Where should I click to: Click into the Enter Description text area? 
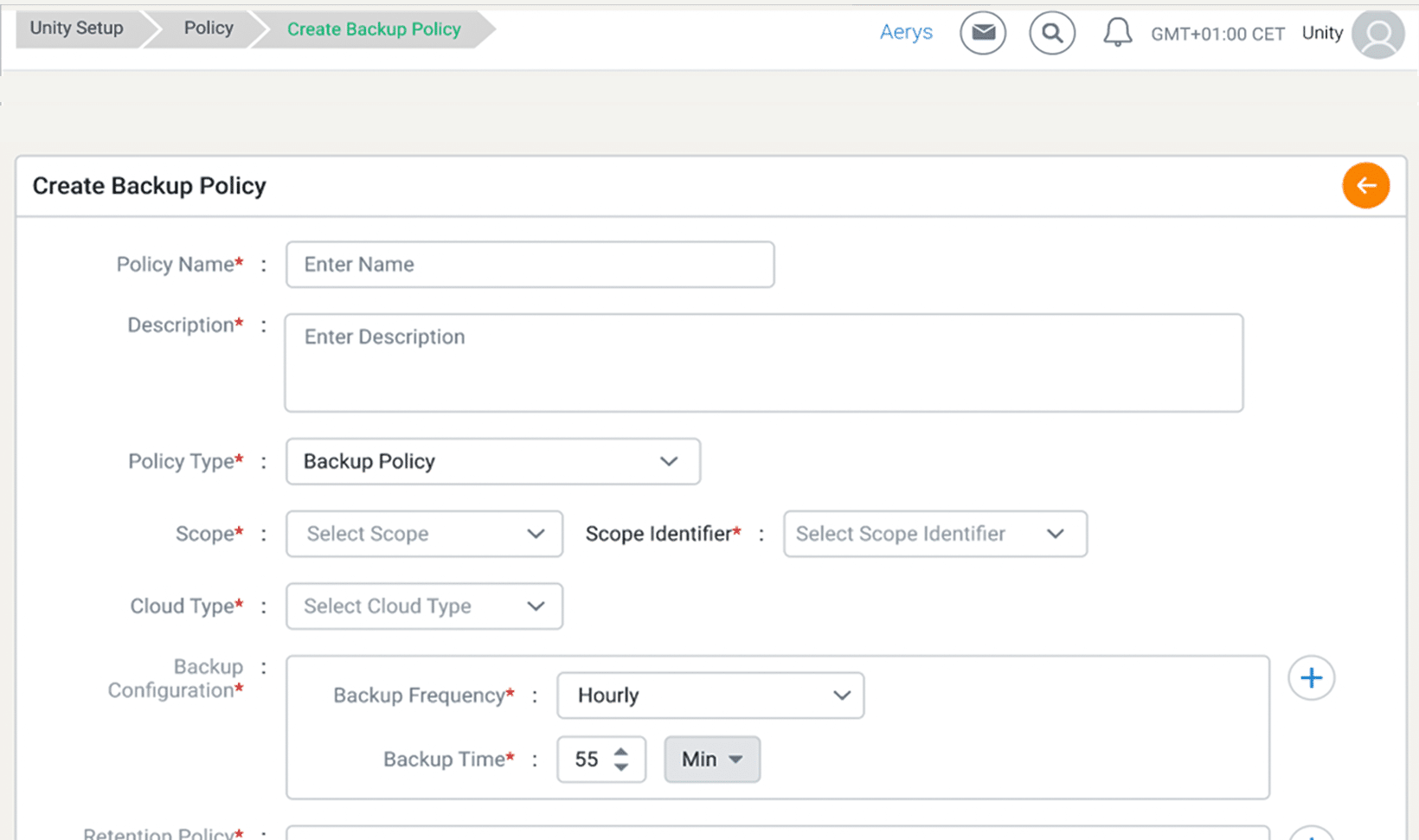pos(763,363)
